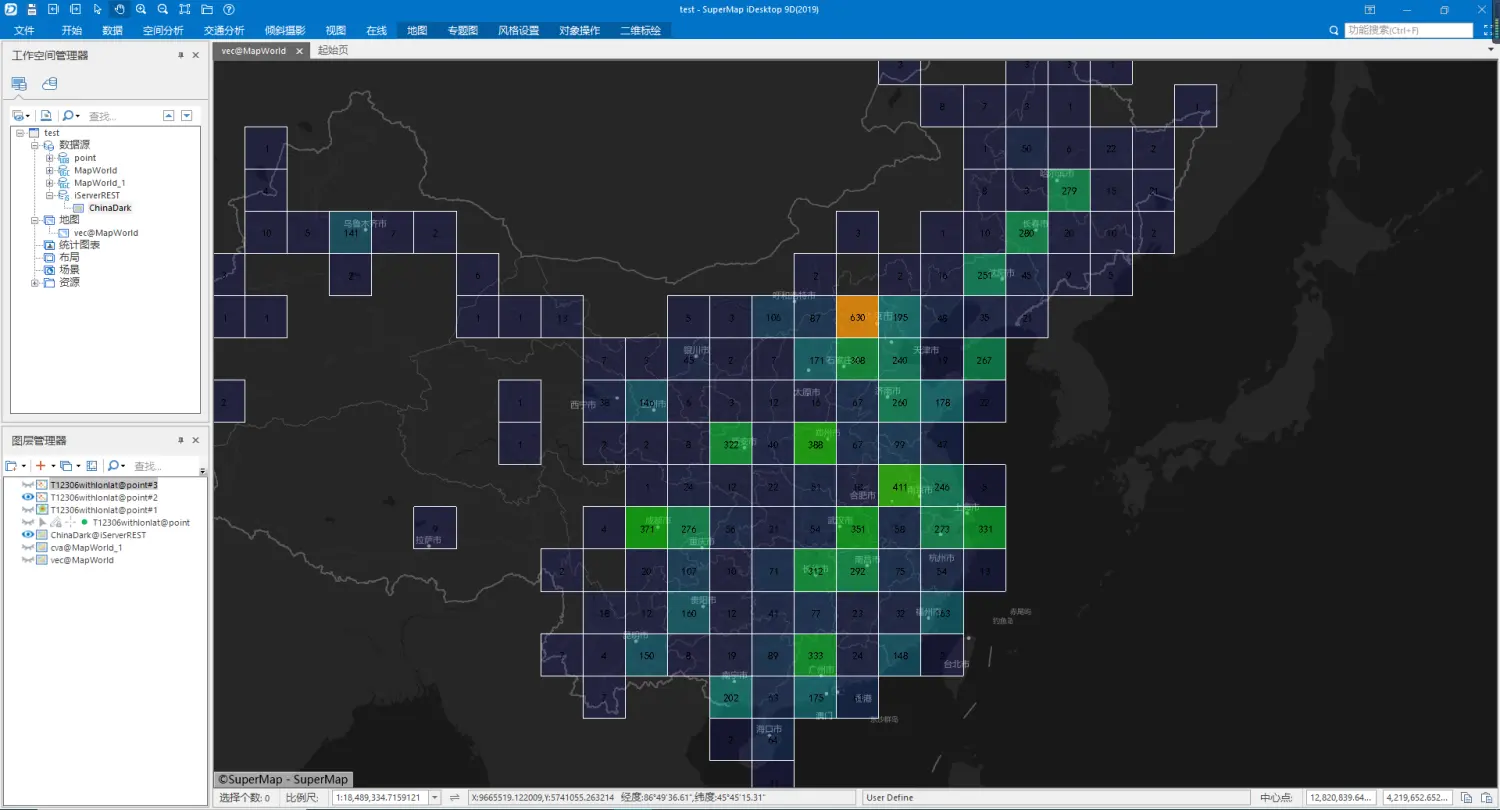
Task: Click the locate item icon in workspace manager toolbar
Action: (46, 116)
